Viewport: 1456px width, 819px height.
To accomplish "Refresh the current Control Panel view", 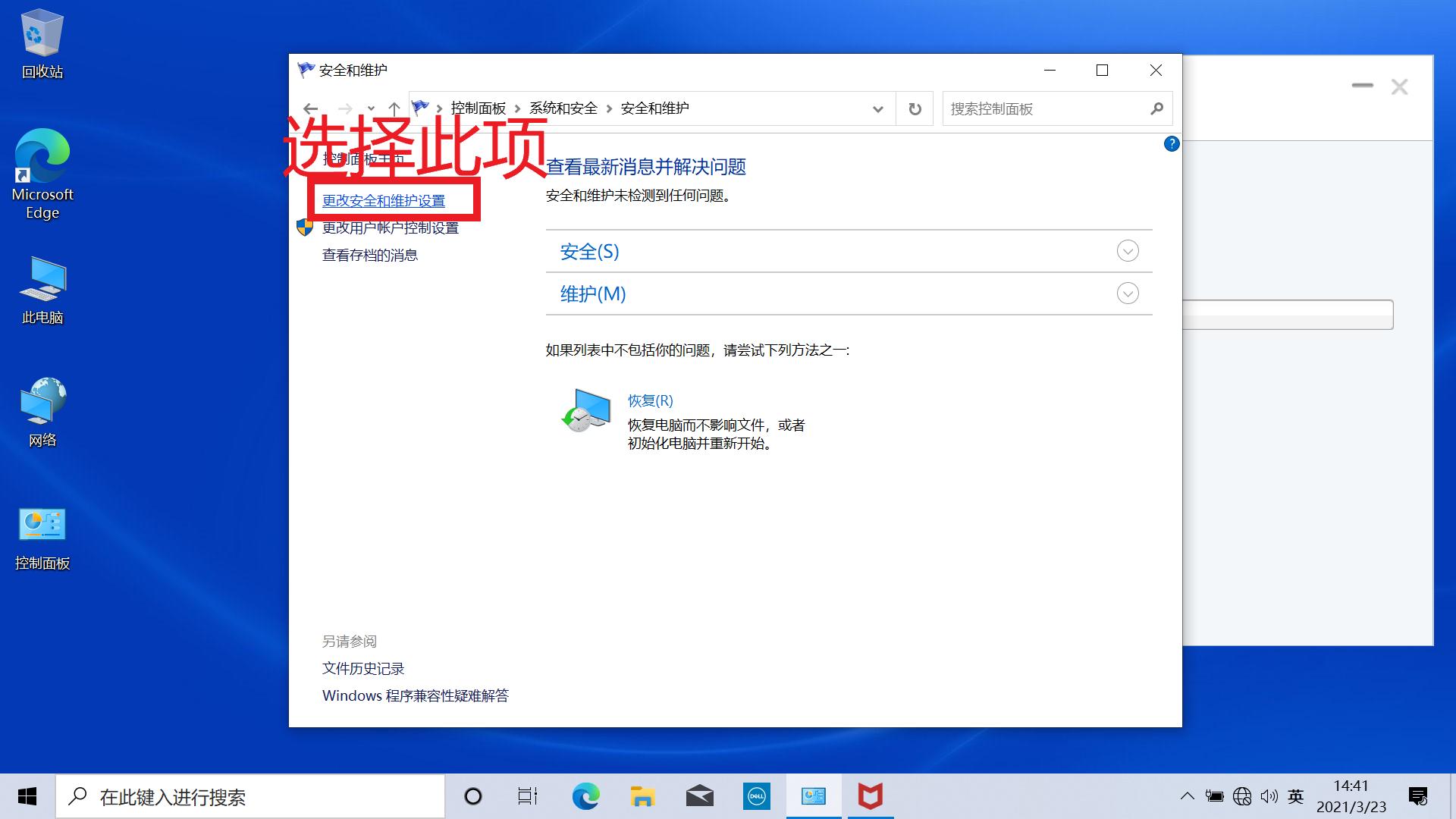I will pos(914,108).
